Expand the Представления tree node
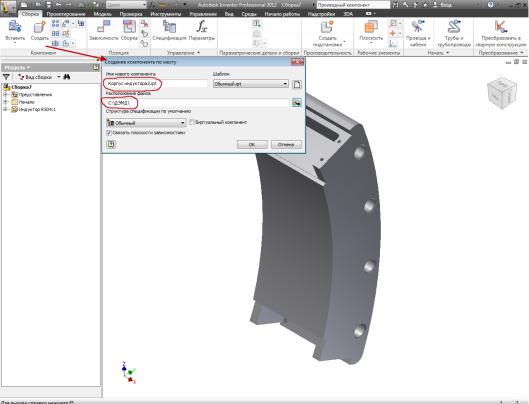 [5, 95]
